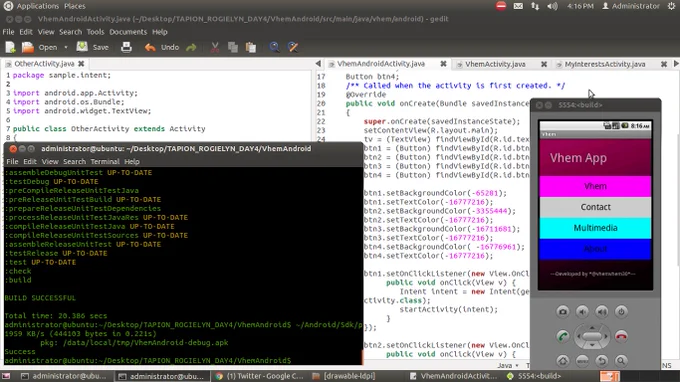Select the VhemAndroidActivity.java tab
This screenshot has height=382, width=680.
click(x=381, y=64)
